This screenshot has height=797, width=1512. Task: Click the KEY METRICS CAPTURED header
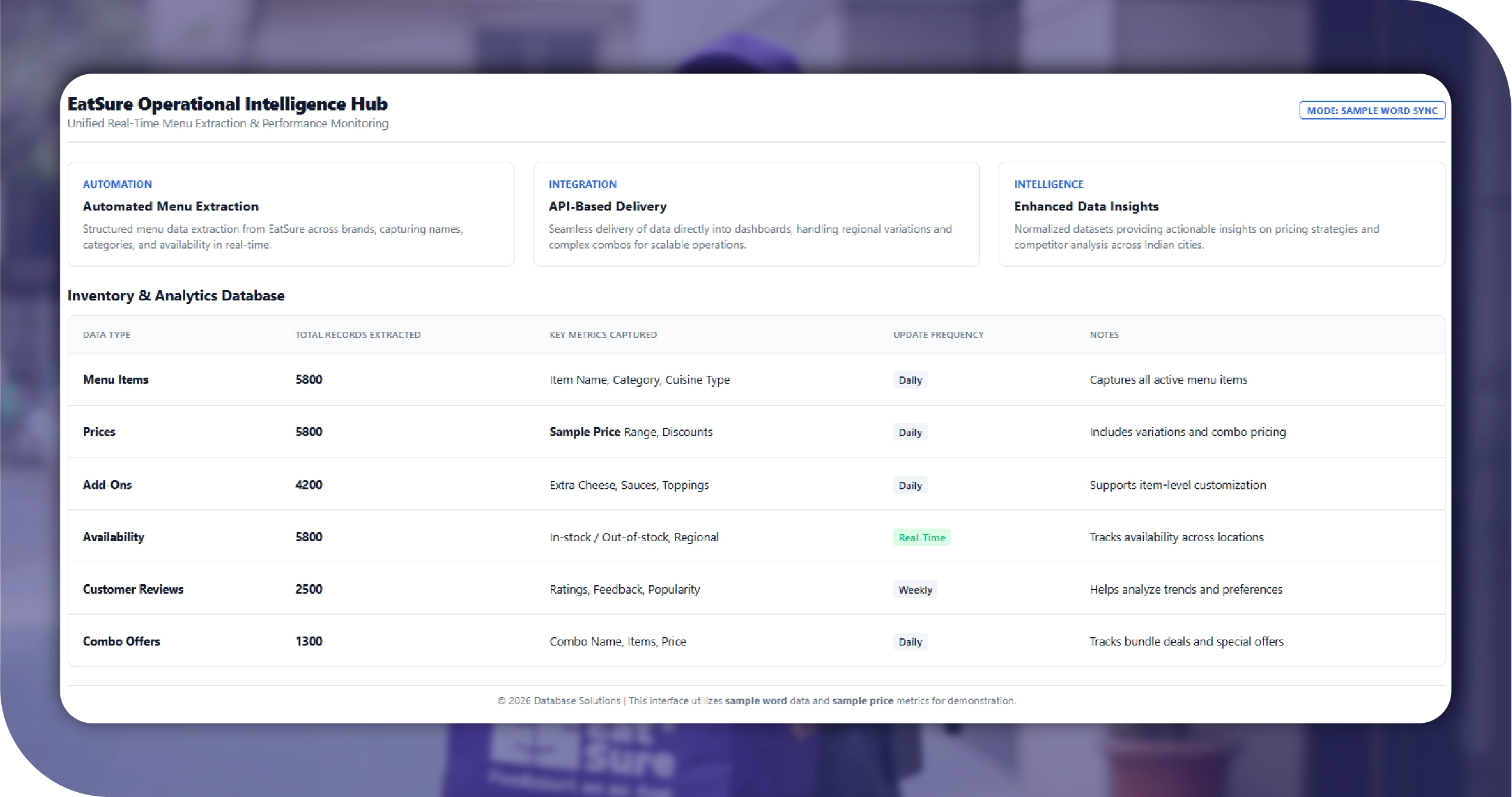click(x=603, y=335)
